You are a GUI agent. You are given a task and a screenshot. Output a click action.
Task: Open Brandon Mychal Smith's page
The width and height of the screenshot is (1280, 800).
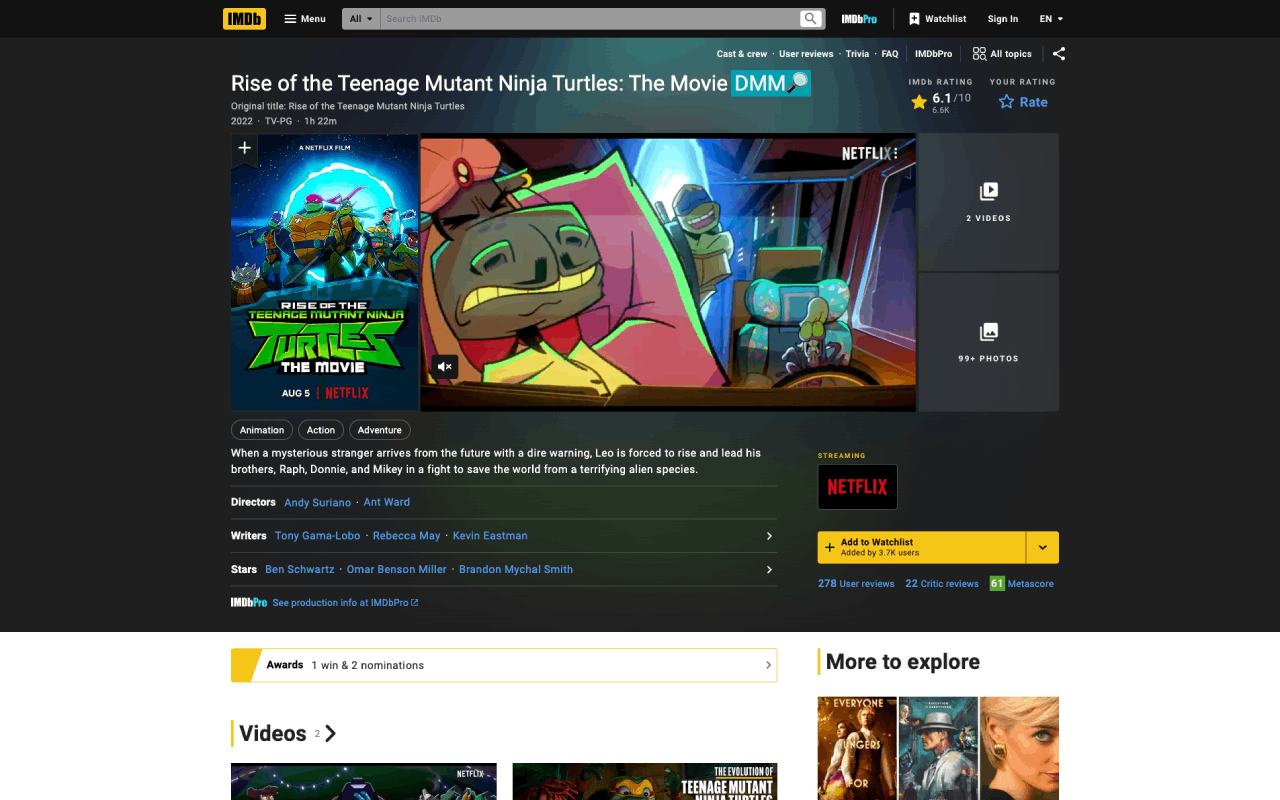click(516, 569)
